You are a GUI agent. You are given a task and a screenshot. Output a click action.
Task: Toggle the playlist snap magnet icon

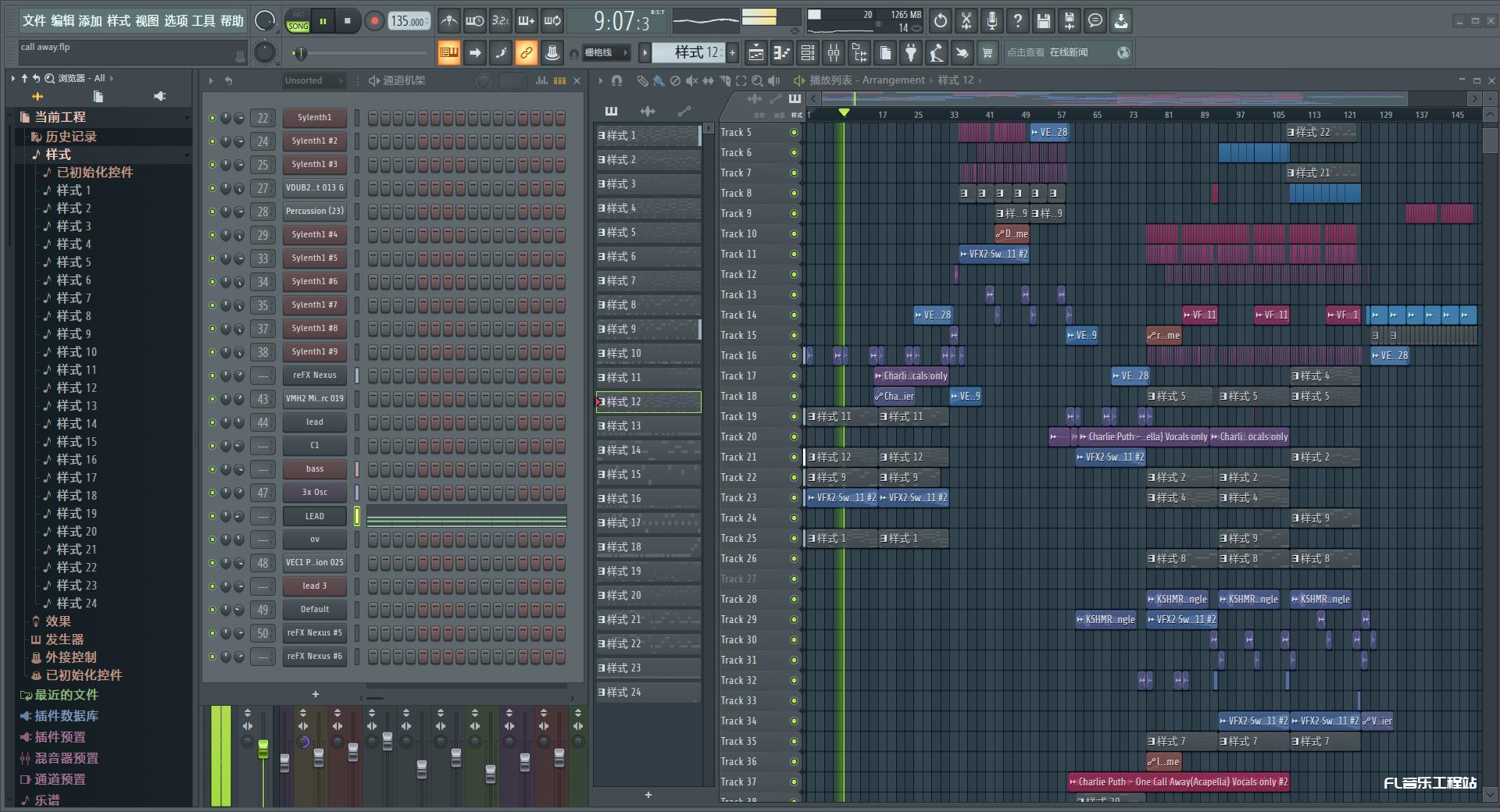616,80
